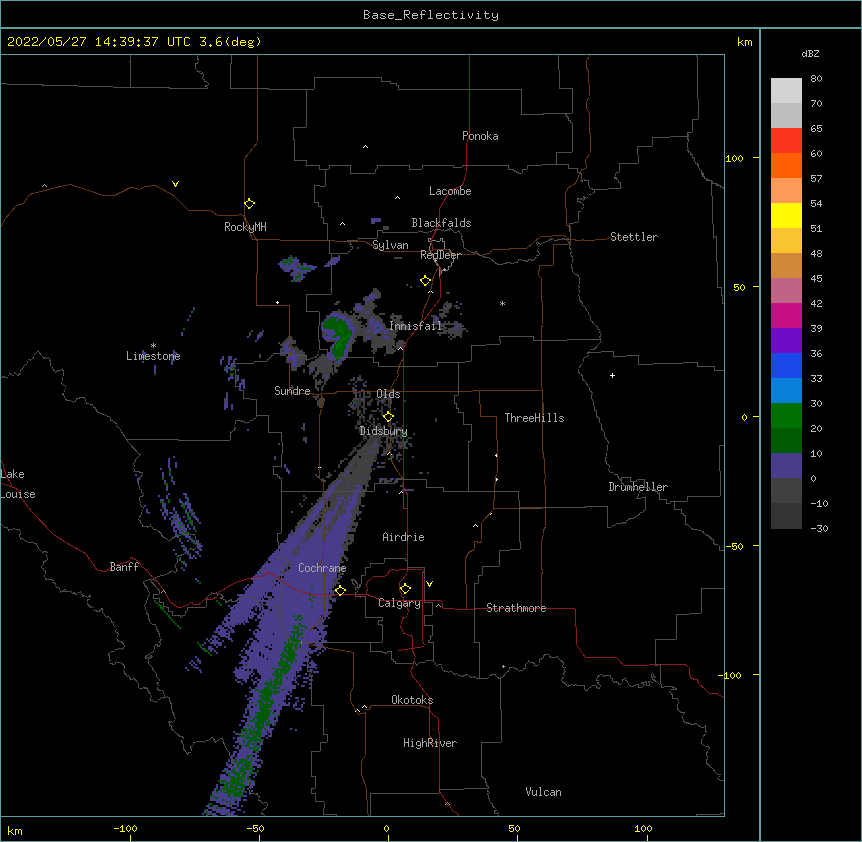862x842 pixels.
Task: Click the yellow V marker east of Calgary
Action: (x=429, y=584)
